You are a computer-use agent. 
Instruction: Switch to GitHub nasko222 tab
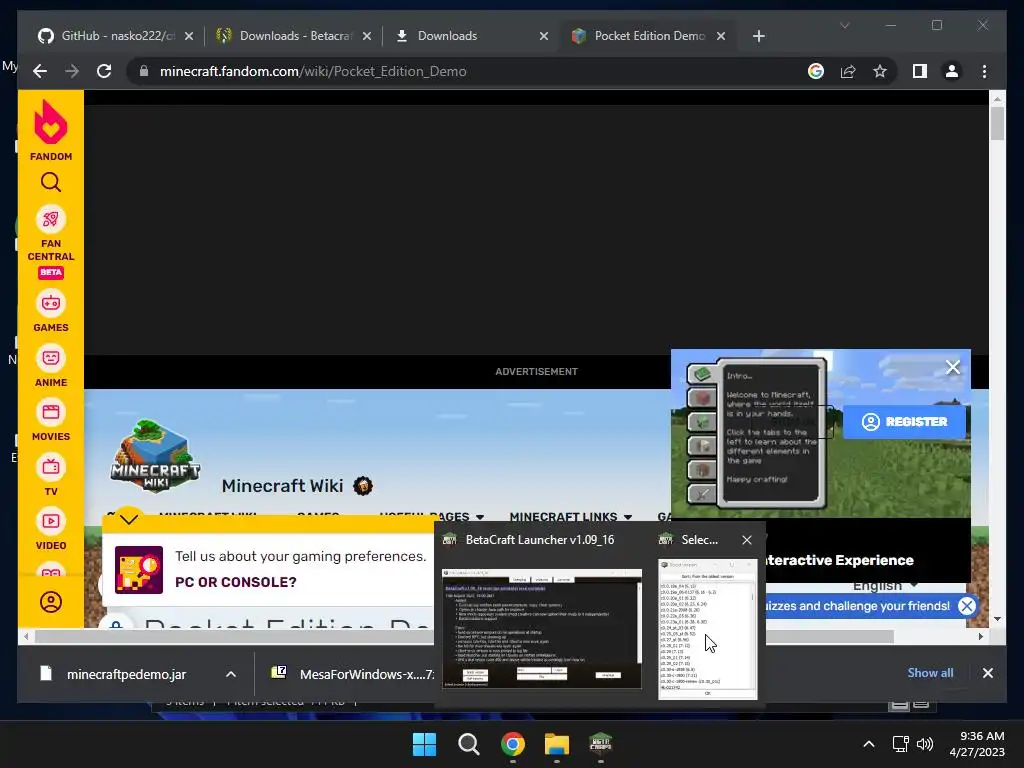[116, 36]
